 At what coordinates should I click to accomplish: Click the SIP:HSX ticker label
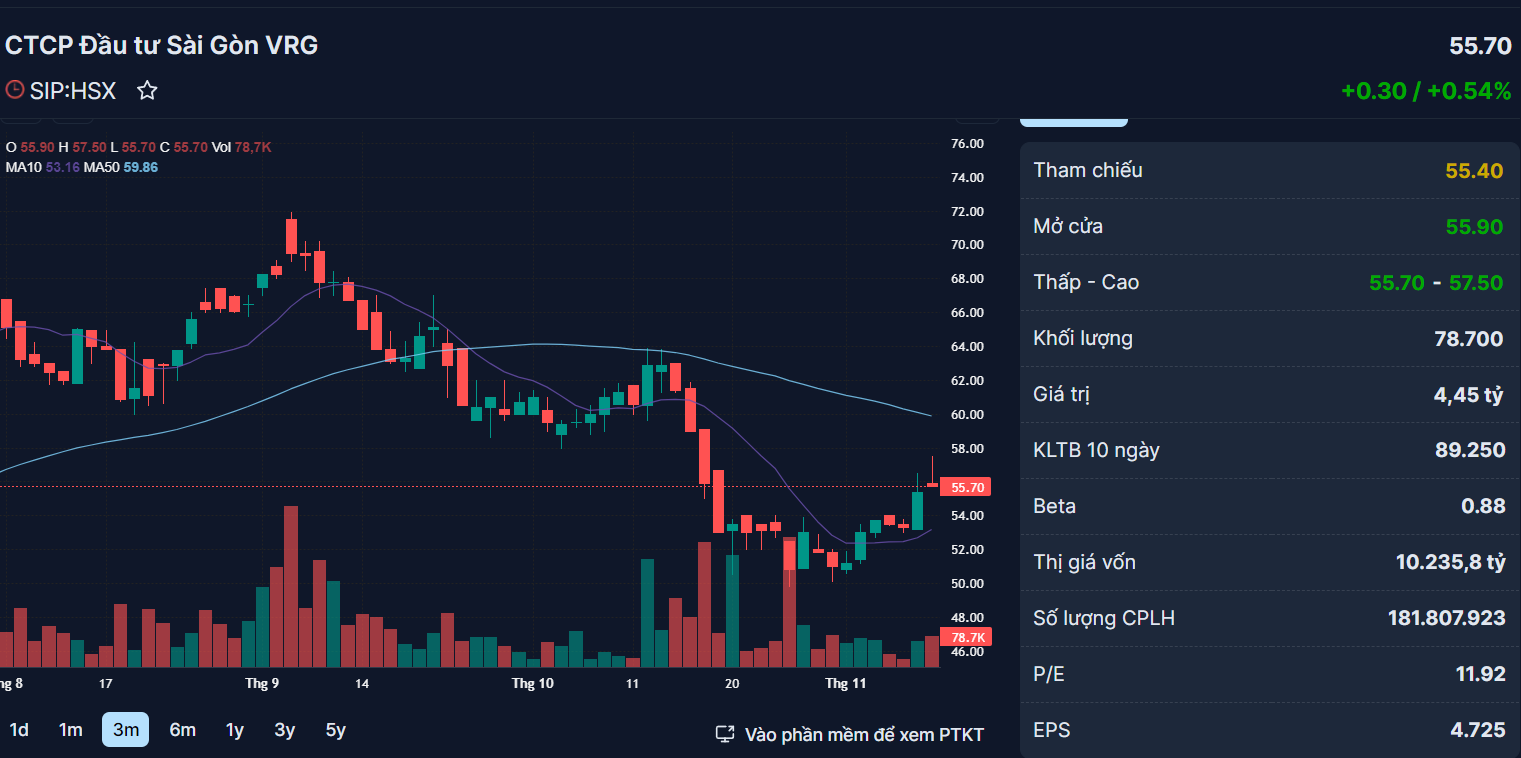tap(73, 91)
